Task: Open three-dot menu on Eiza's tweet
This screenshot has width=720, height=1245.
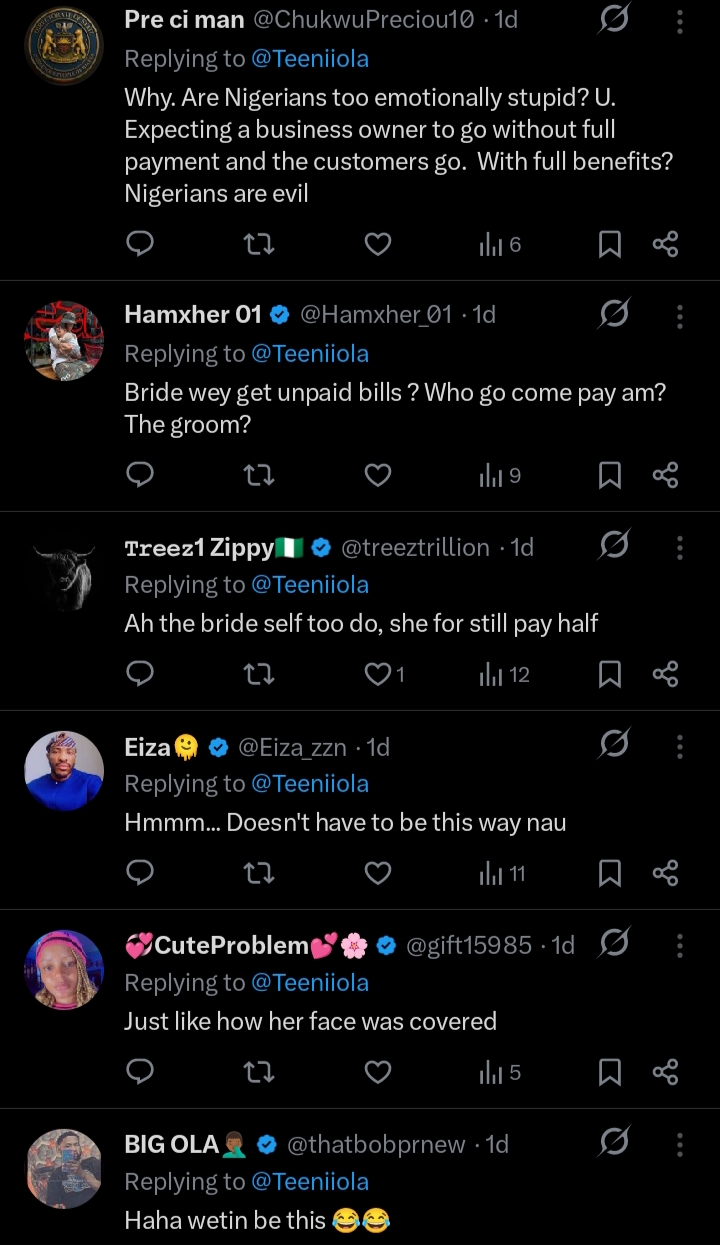Action: tap(679, 747)
